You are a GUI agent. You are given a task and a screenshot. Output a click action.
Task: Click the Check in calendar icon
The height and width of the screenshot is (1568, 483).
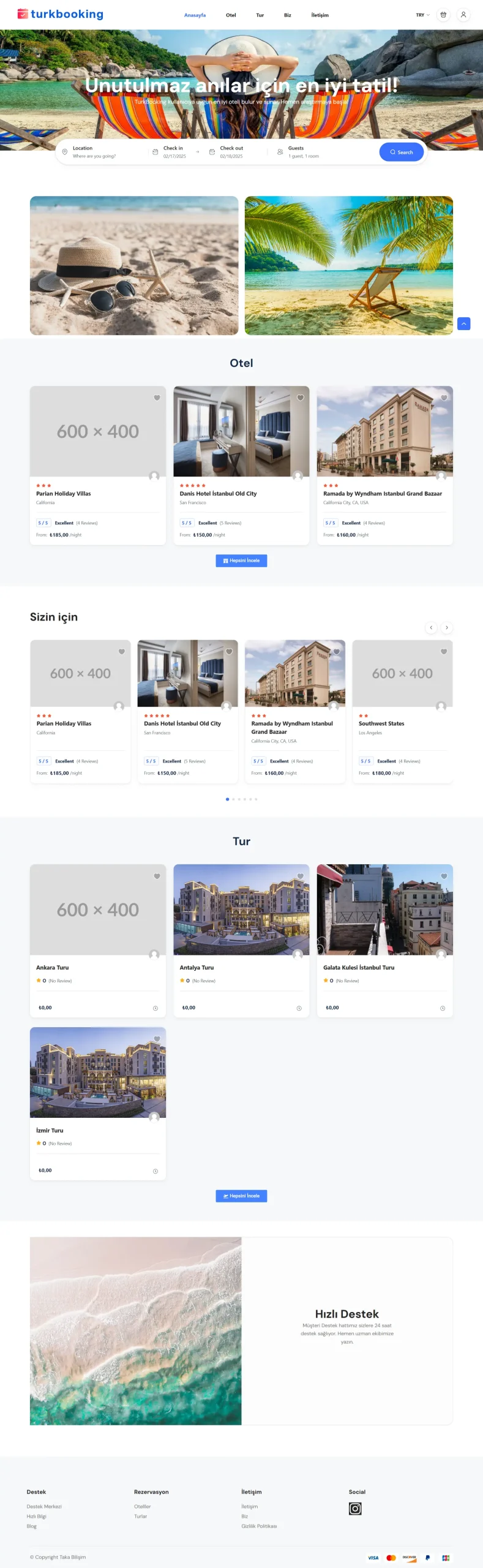(x=155, y=152)
